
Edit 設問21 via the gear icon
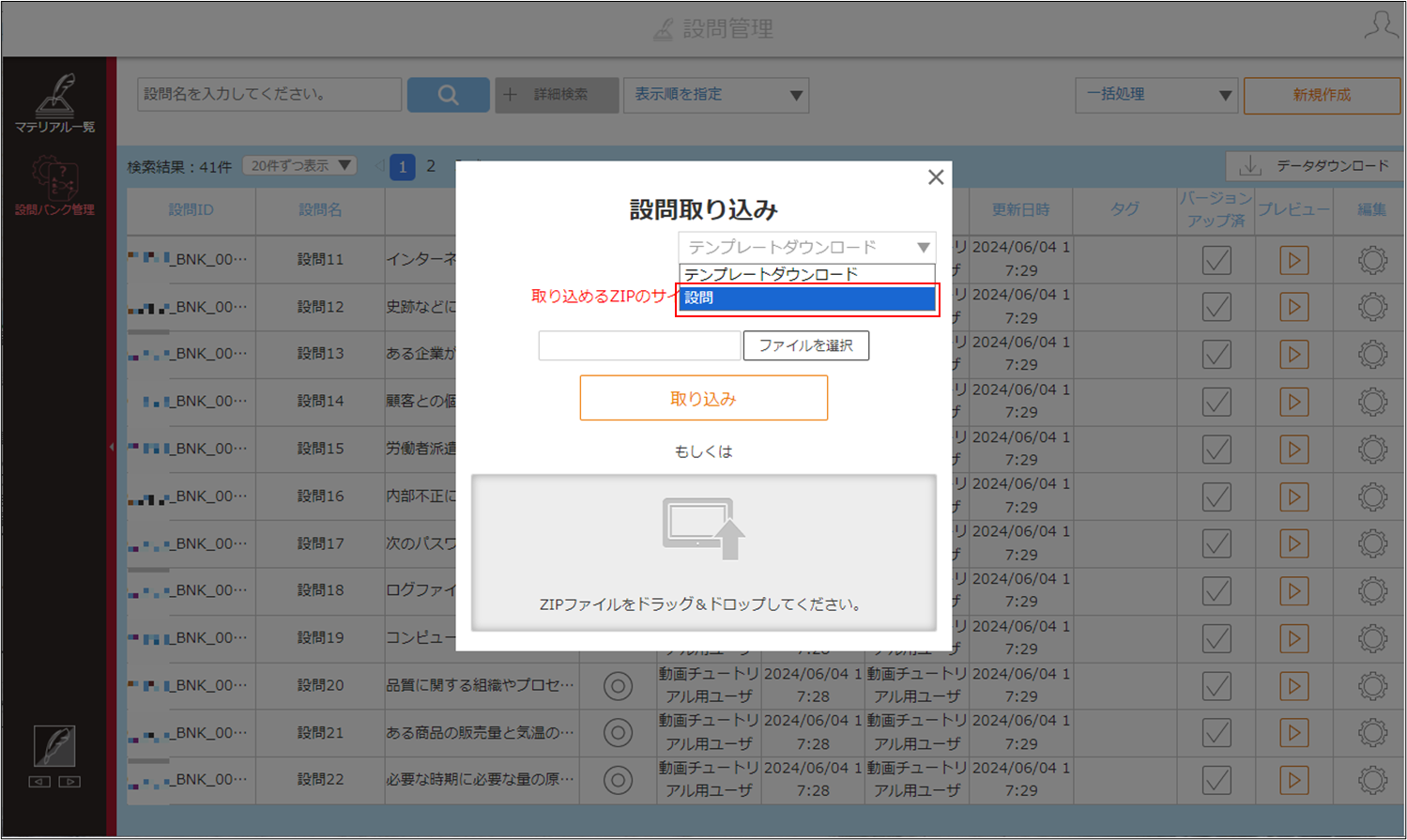[x=1372, y=733]
